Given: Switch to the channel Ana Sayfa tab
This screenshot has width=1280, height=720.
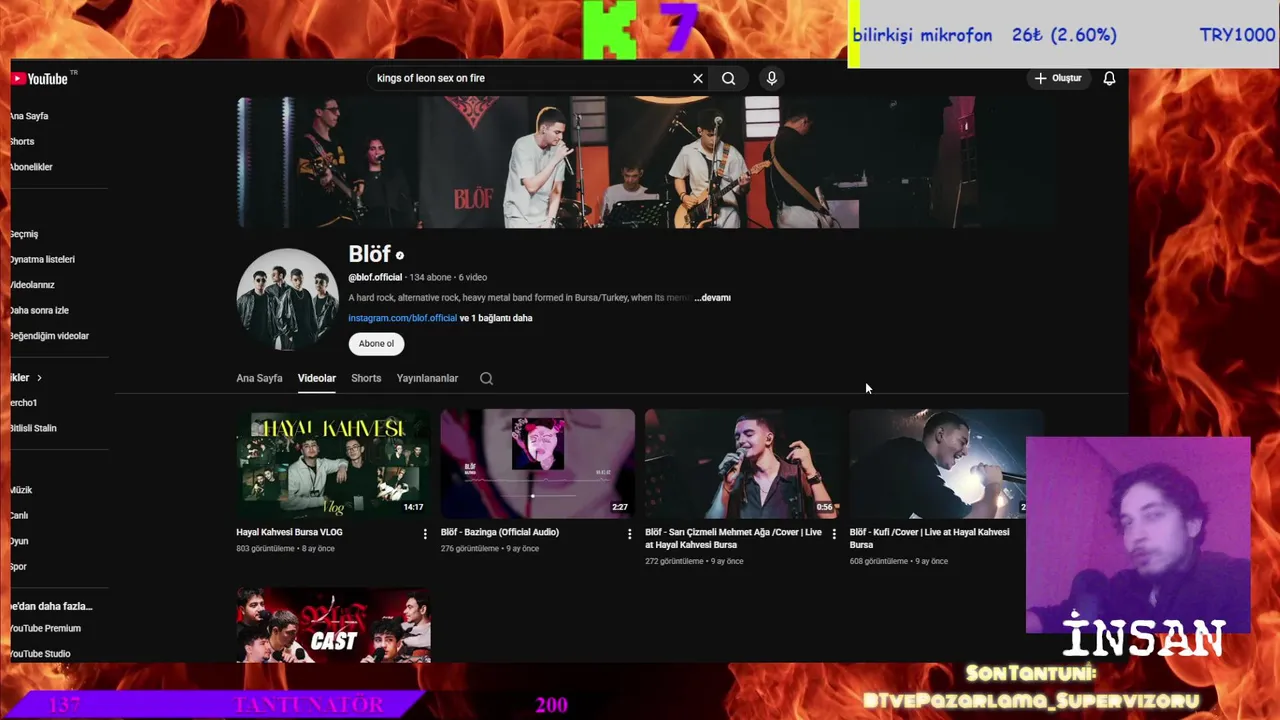Looking at the screenshot, I should click(x=259, y=378).
